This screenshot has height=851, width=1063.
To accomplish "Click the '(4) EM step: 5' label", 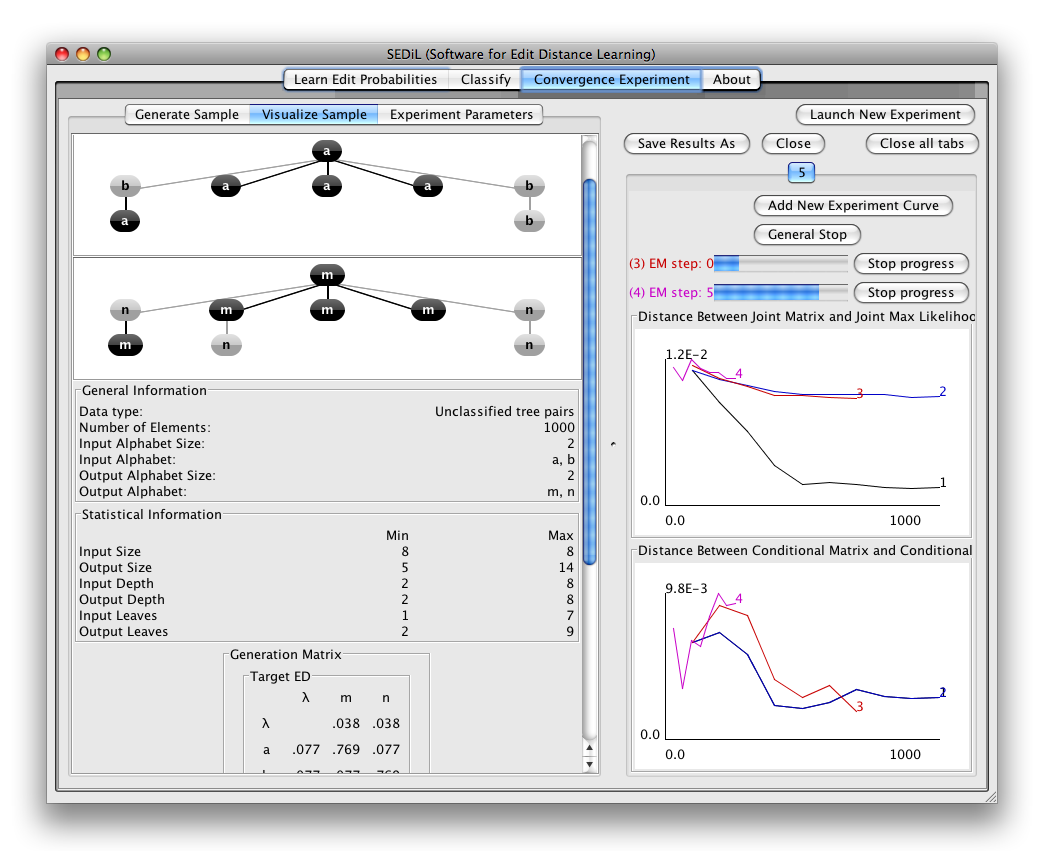I will coord(671,293).
